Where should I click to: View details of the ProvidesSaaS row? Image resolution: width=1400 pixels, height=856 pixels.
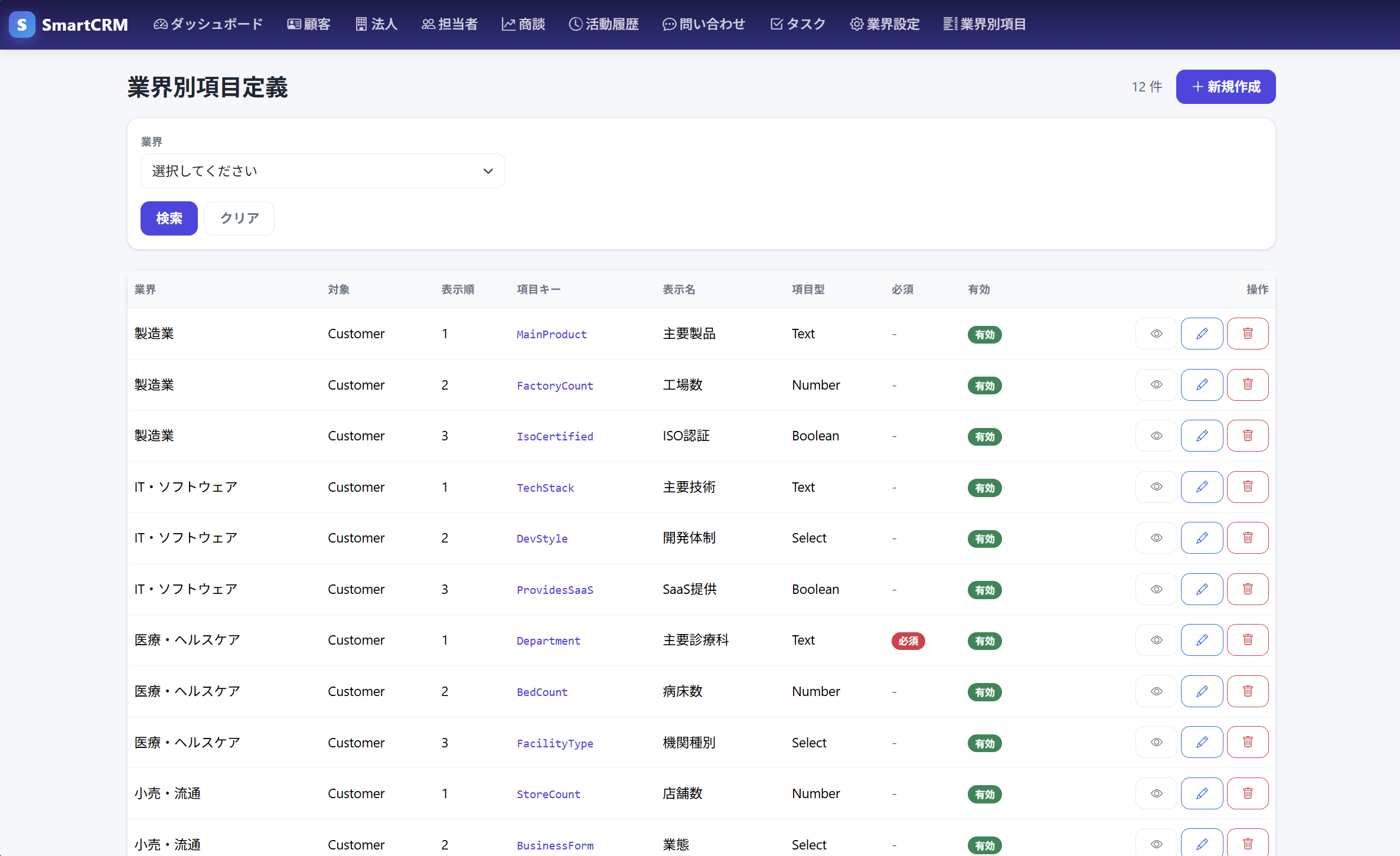click(x=1156, y=589)
